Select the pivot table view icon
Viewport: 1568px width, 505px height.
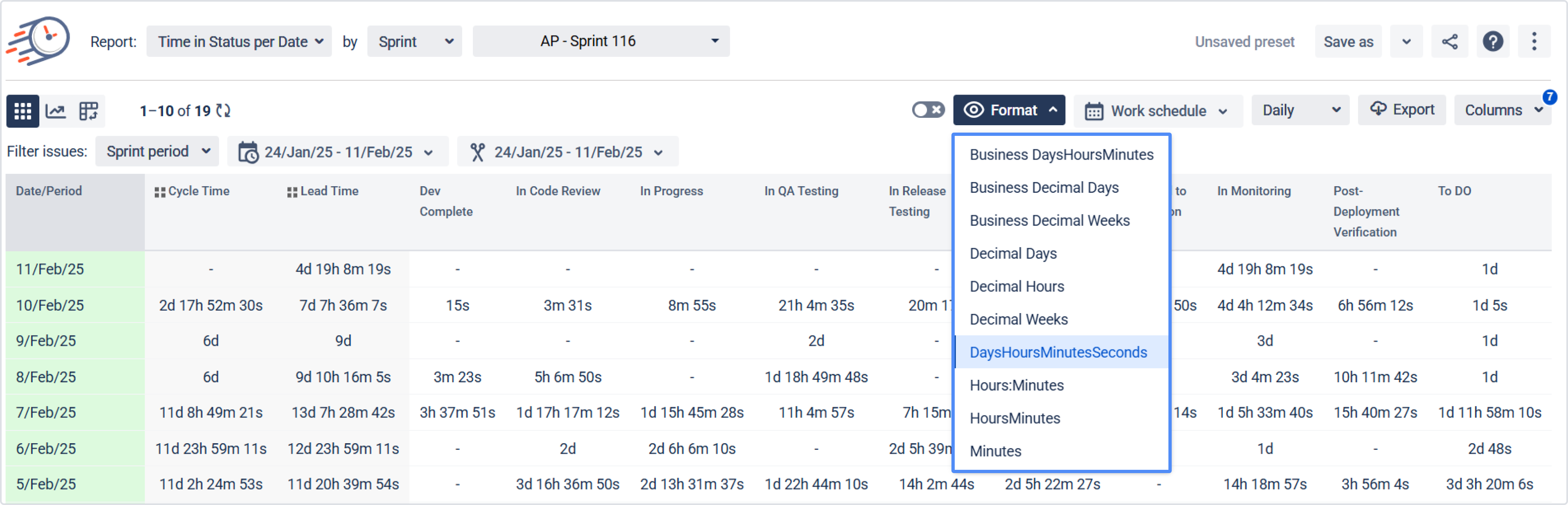coord(89,111)
